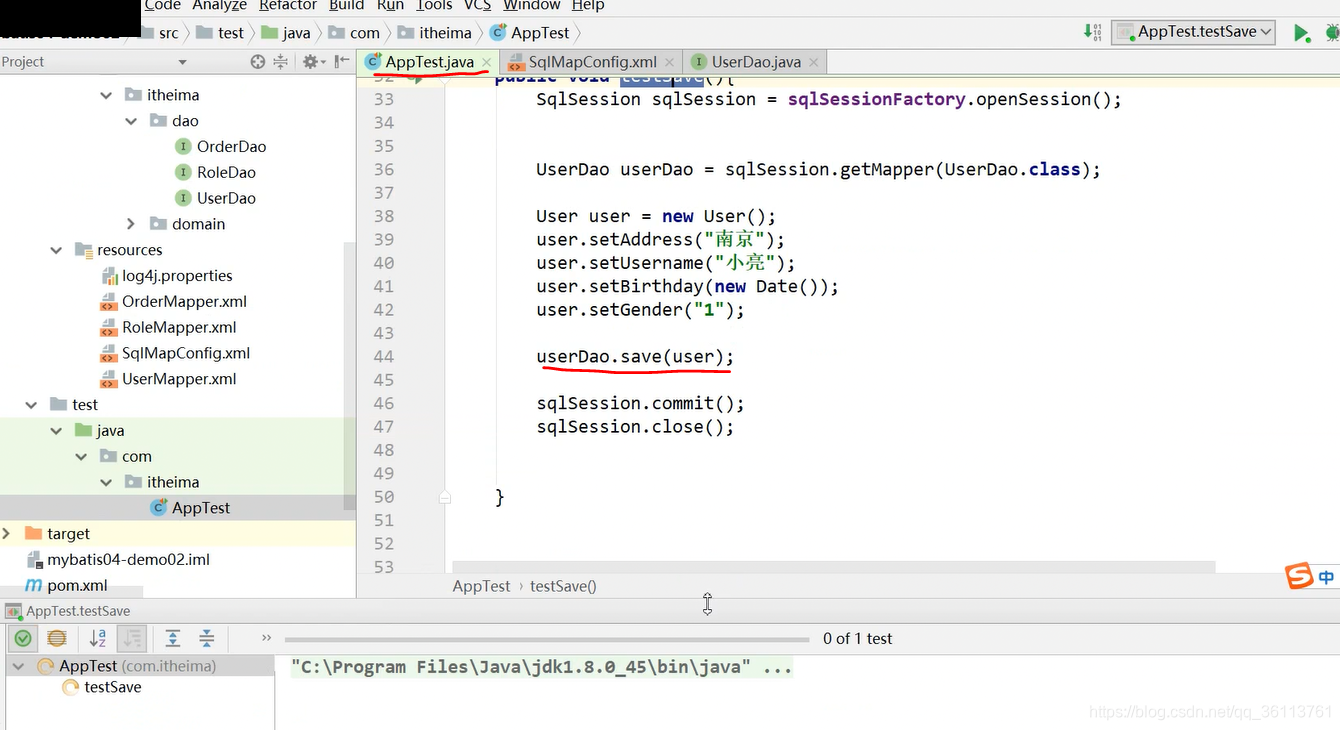Expand the target folder

7,534
